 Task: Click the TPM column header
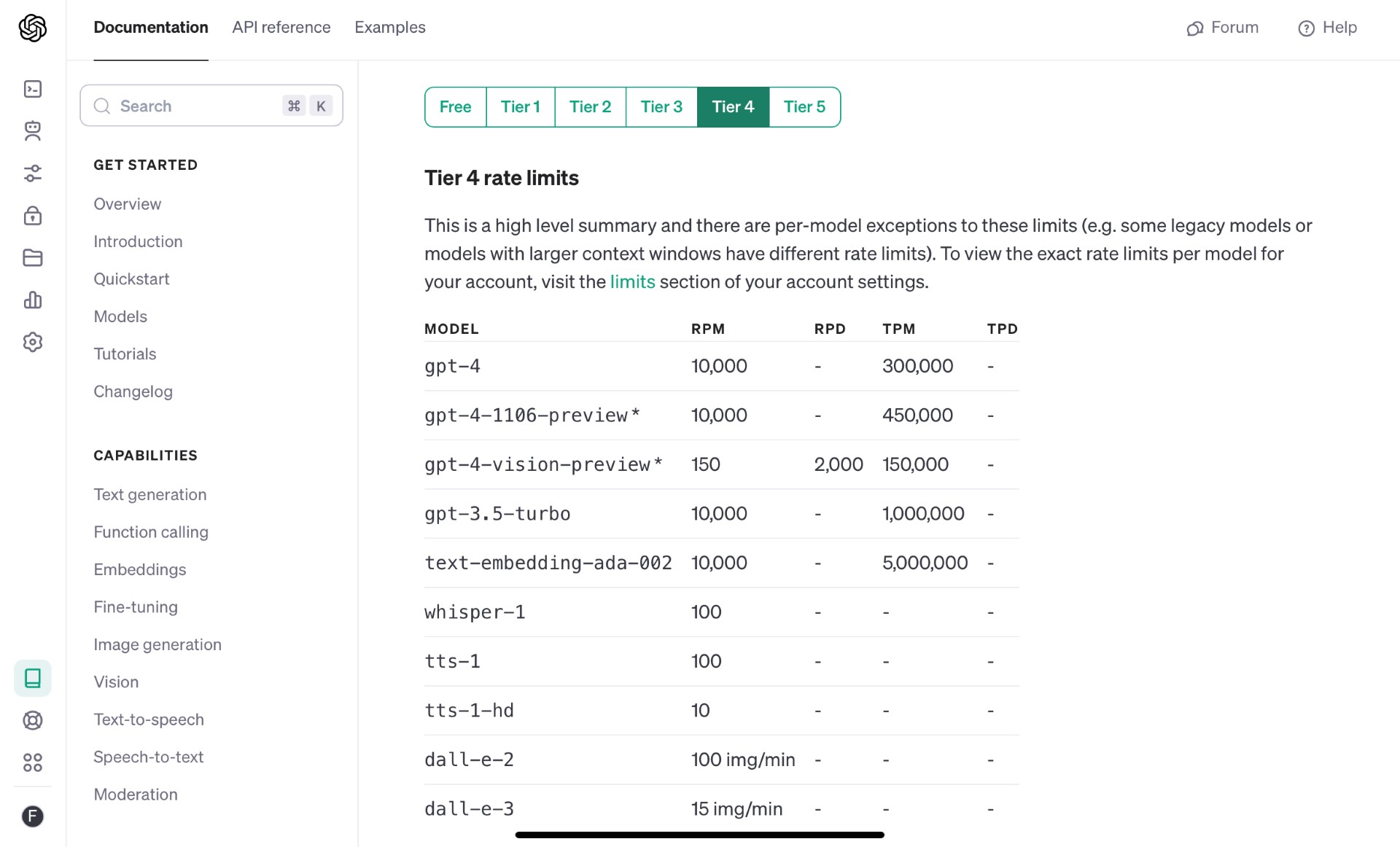point(898,329)
